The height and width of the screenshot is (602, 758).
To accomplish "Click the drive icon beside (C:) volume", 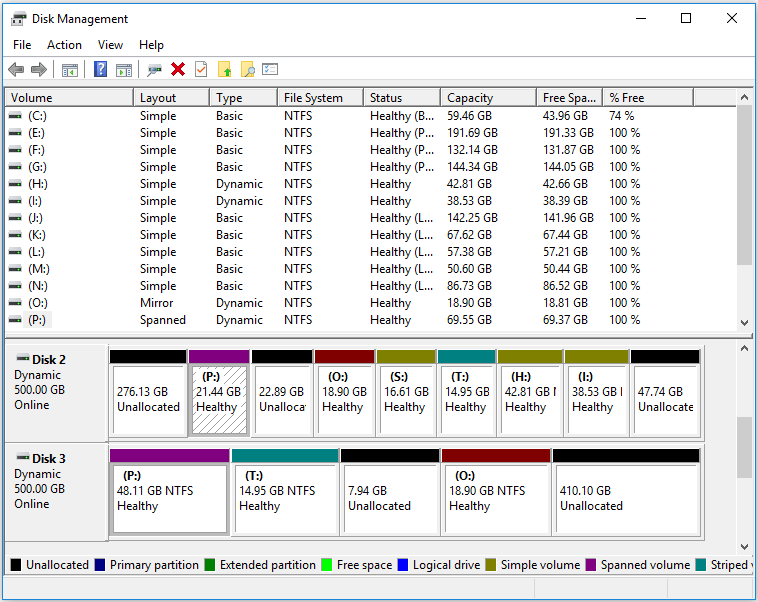I will (15, 116).
